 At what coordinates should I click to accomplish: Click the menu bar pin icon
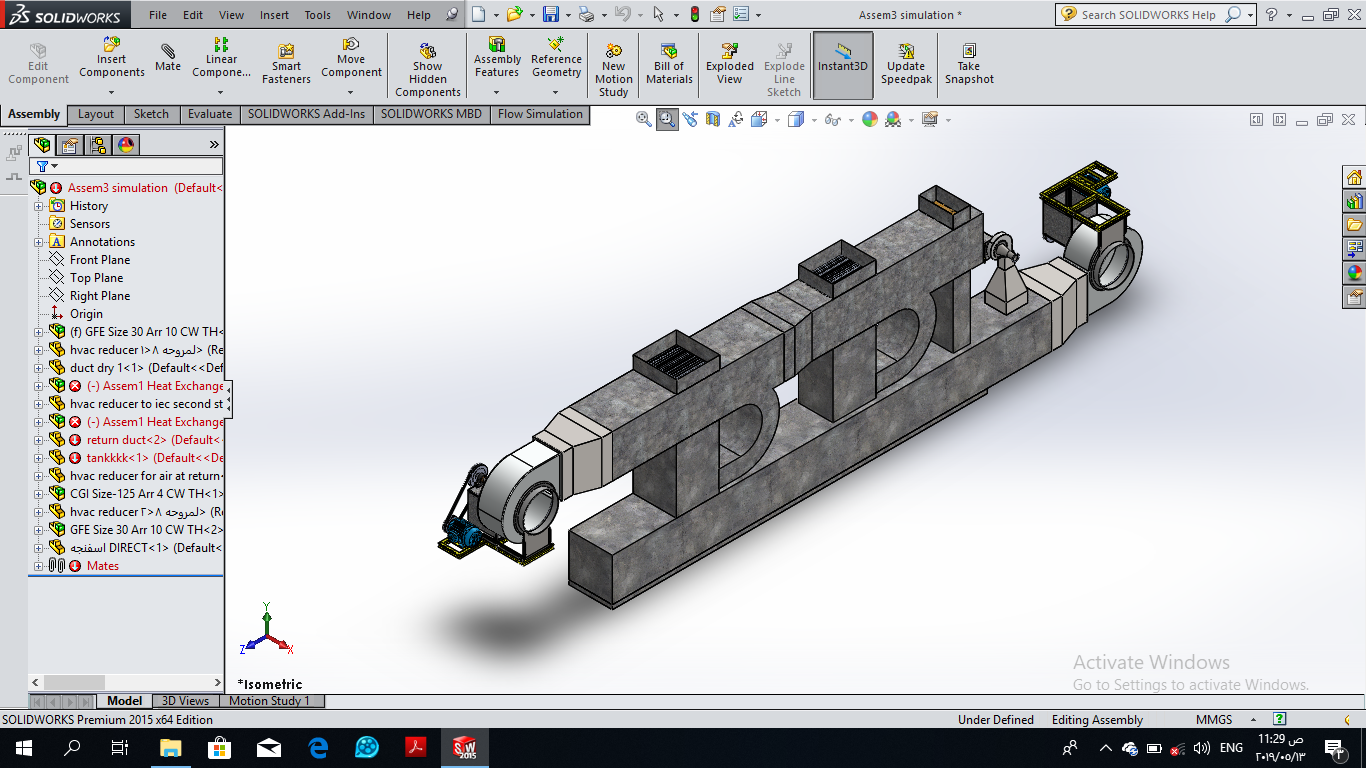tap(452, 15)
